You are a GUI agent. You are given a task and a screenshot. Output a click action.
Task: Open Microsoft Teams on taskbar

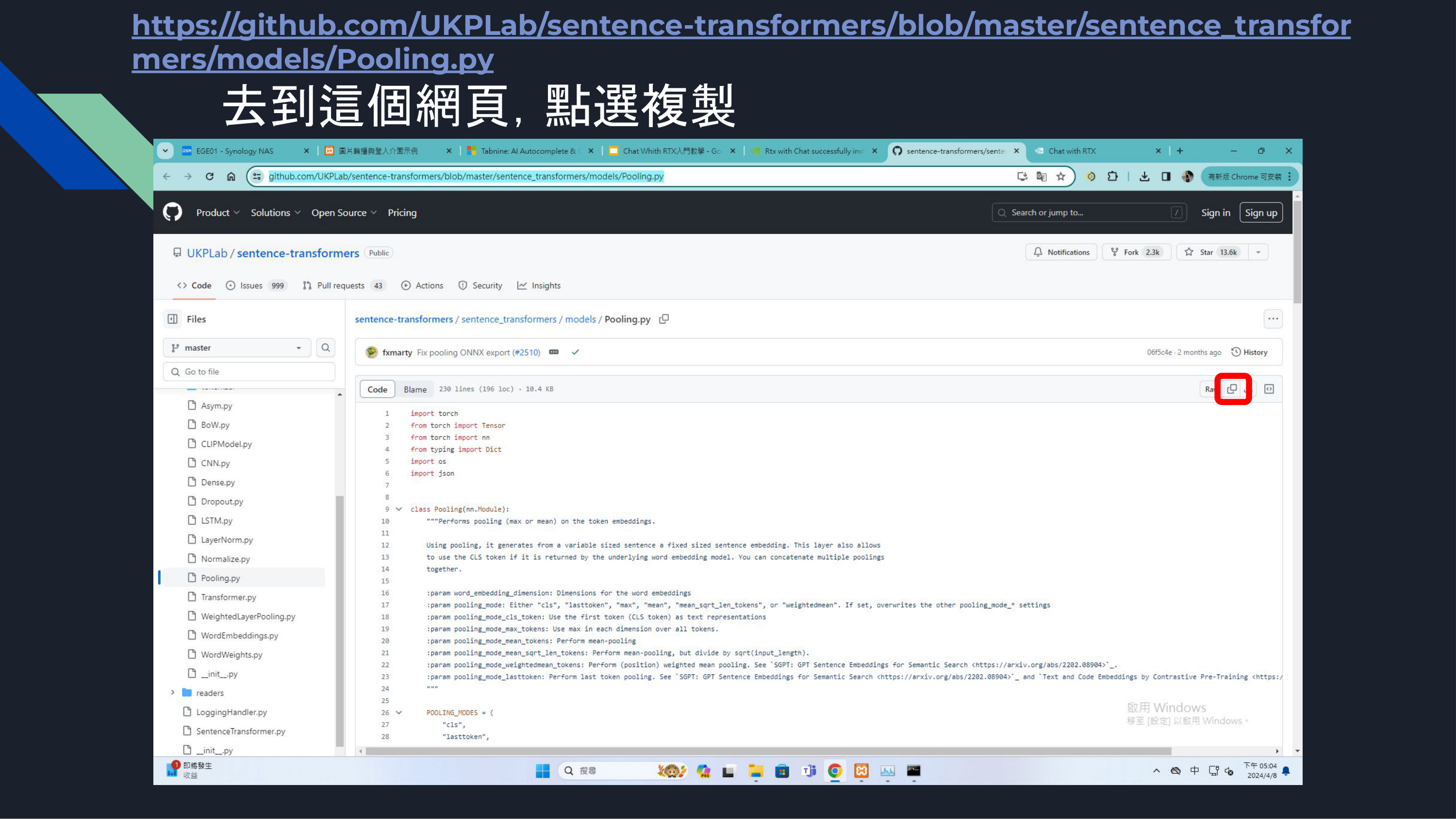(809, 771)
